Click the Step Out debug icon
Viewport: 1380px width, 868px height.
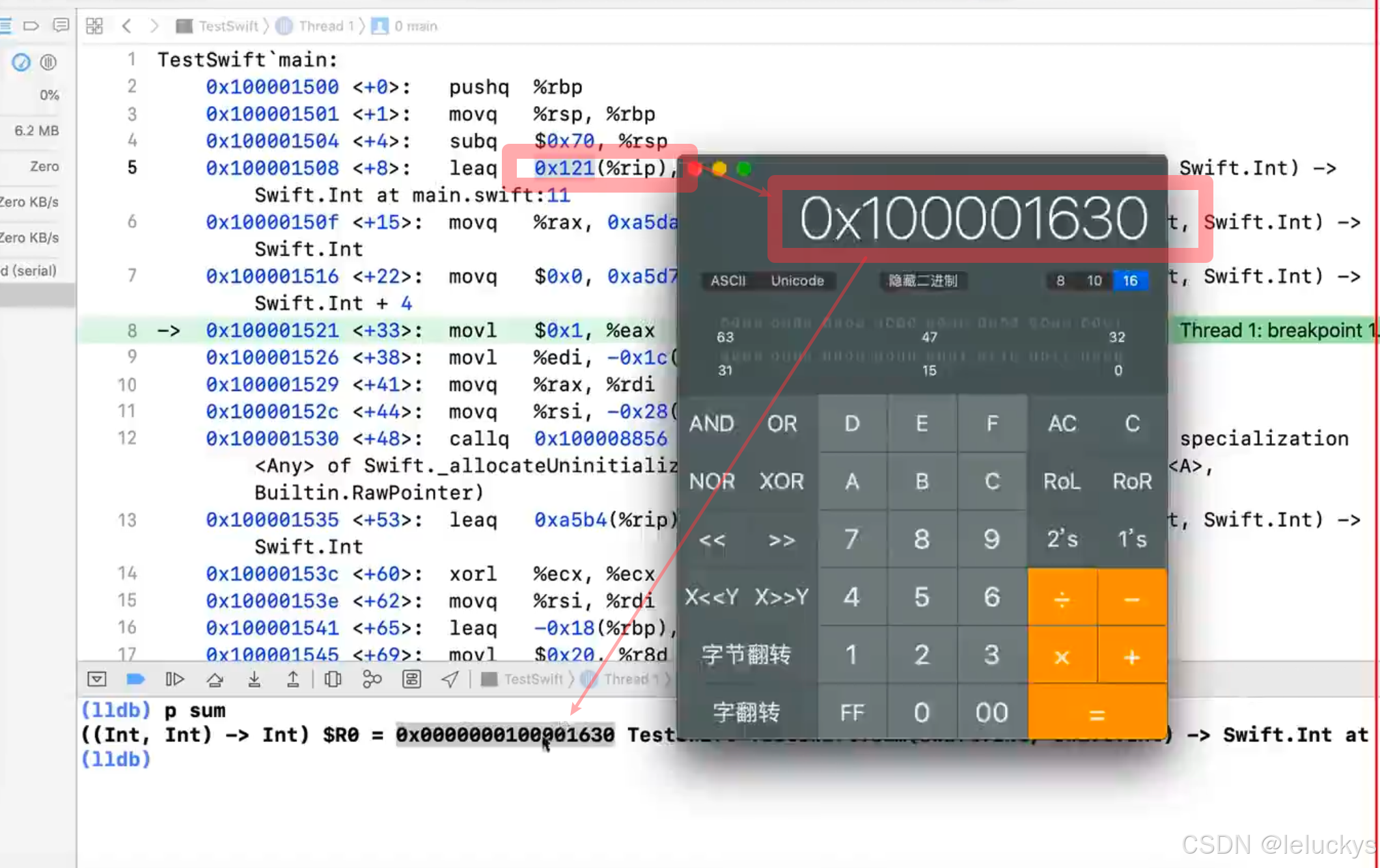[293, 679]
